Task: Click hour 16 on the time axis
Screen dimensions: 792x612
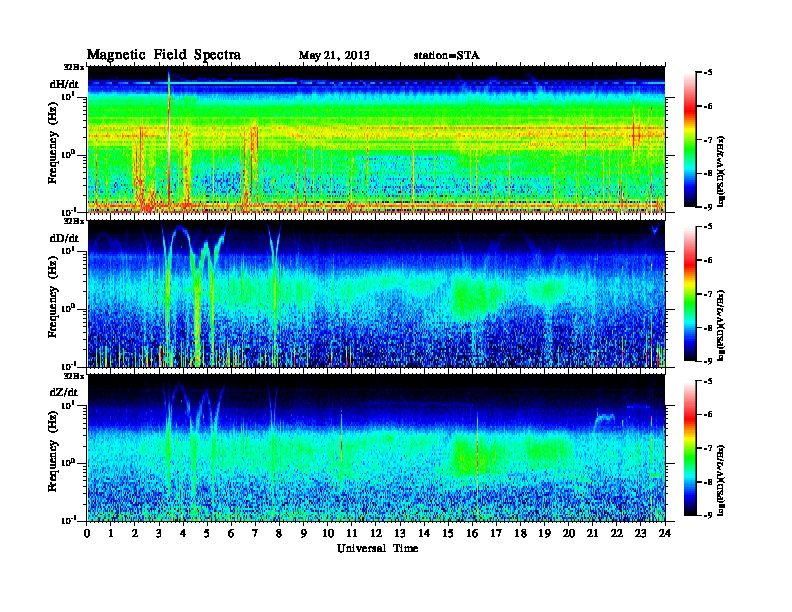Action: coord(472,533)
